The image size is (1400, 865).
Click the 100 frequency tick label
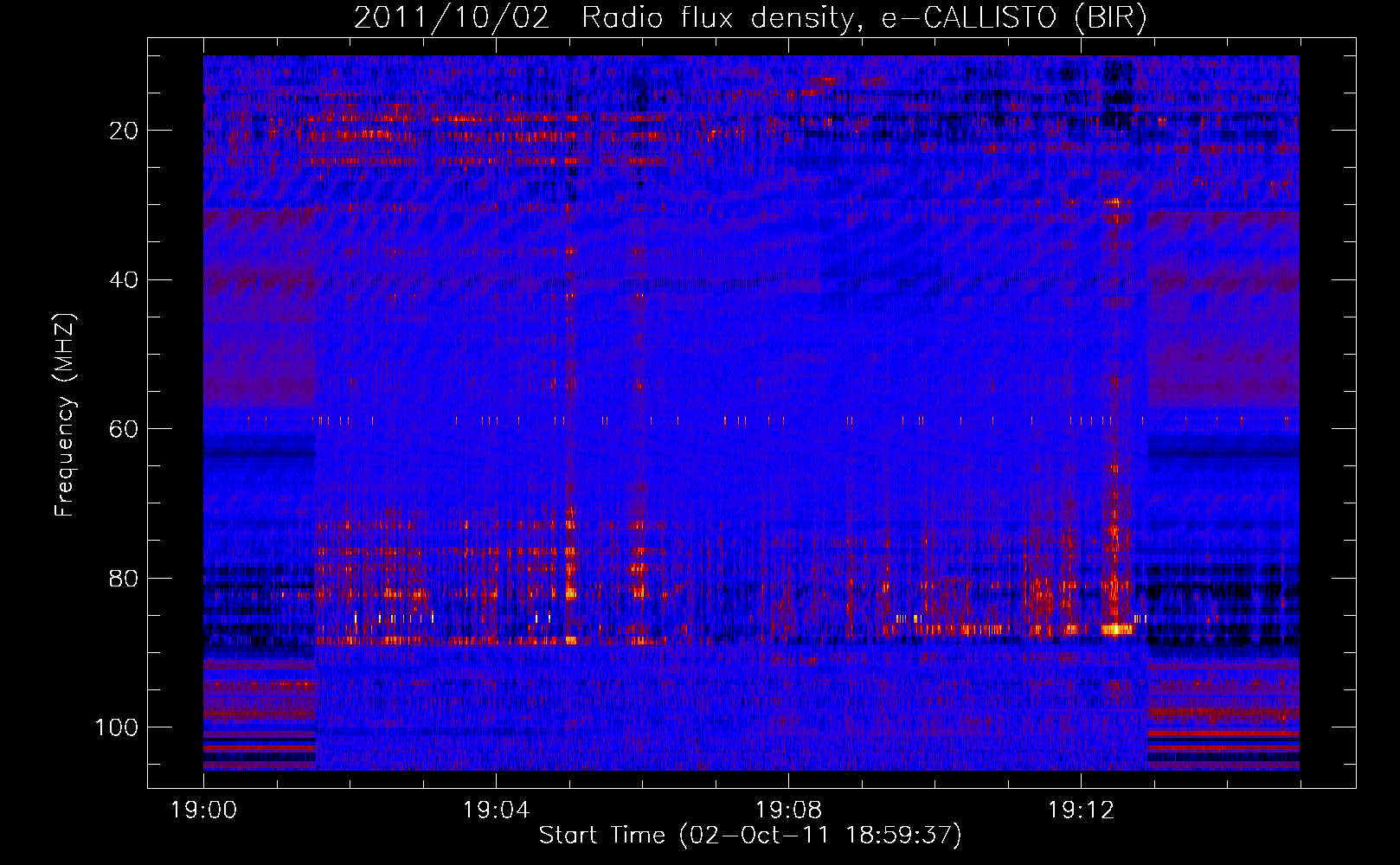click(x=117, y=727)
